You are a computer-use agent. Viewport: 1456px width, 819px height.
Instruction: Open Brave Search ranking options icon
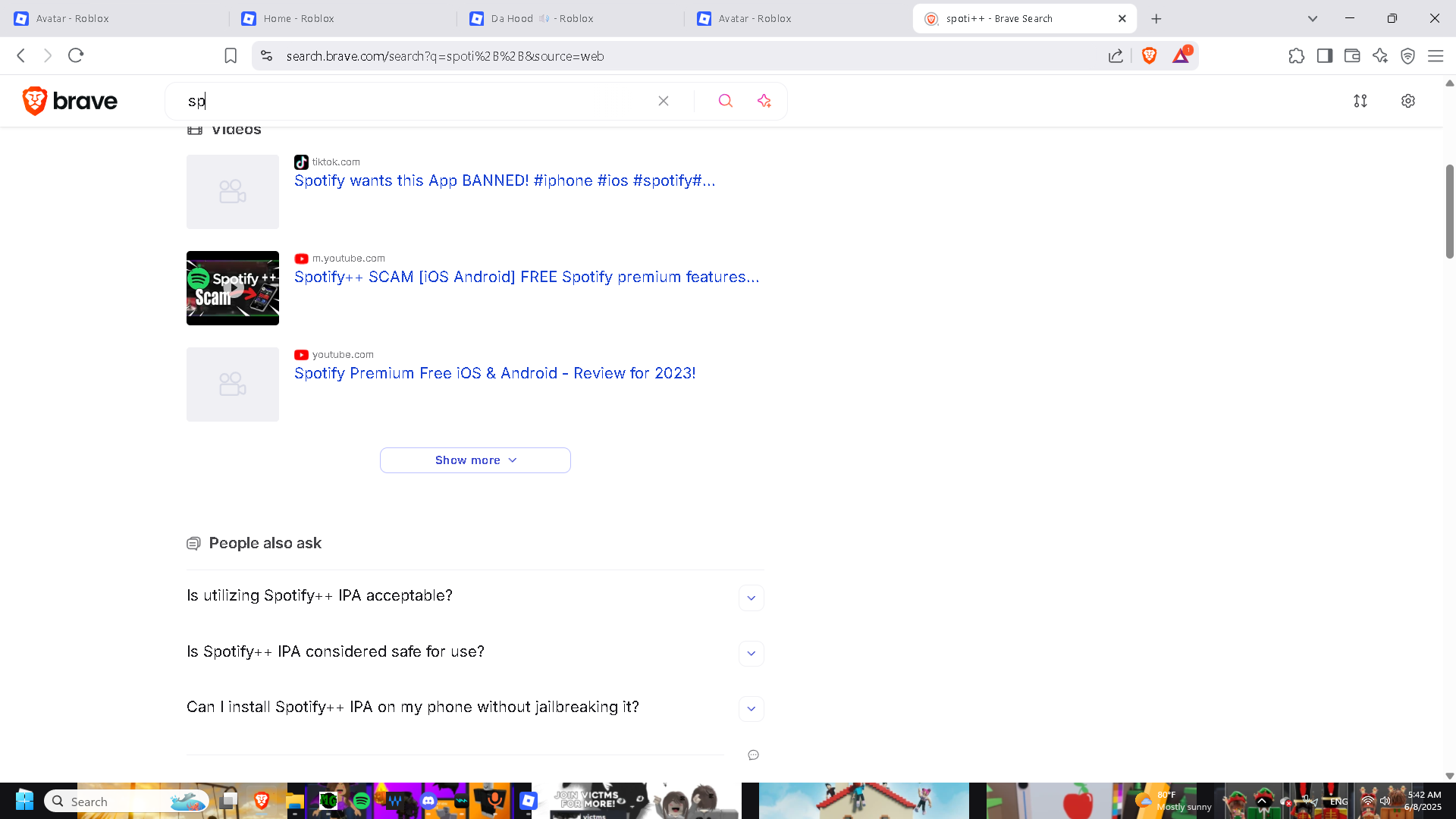click(1360, 101)
